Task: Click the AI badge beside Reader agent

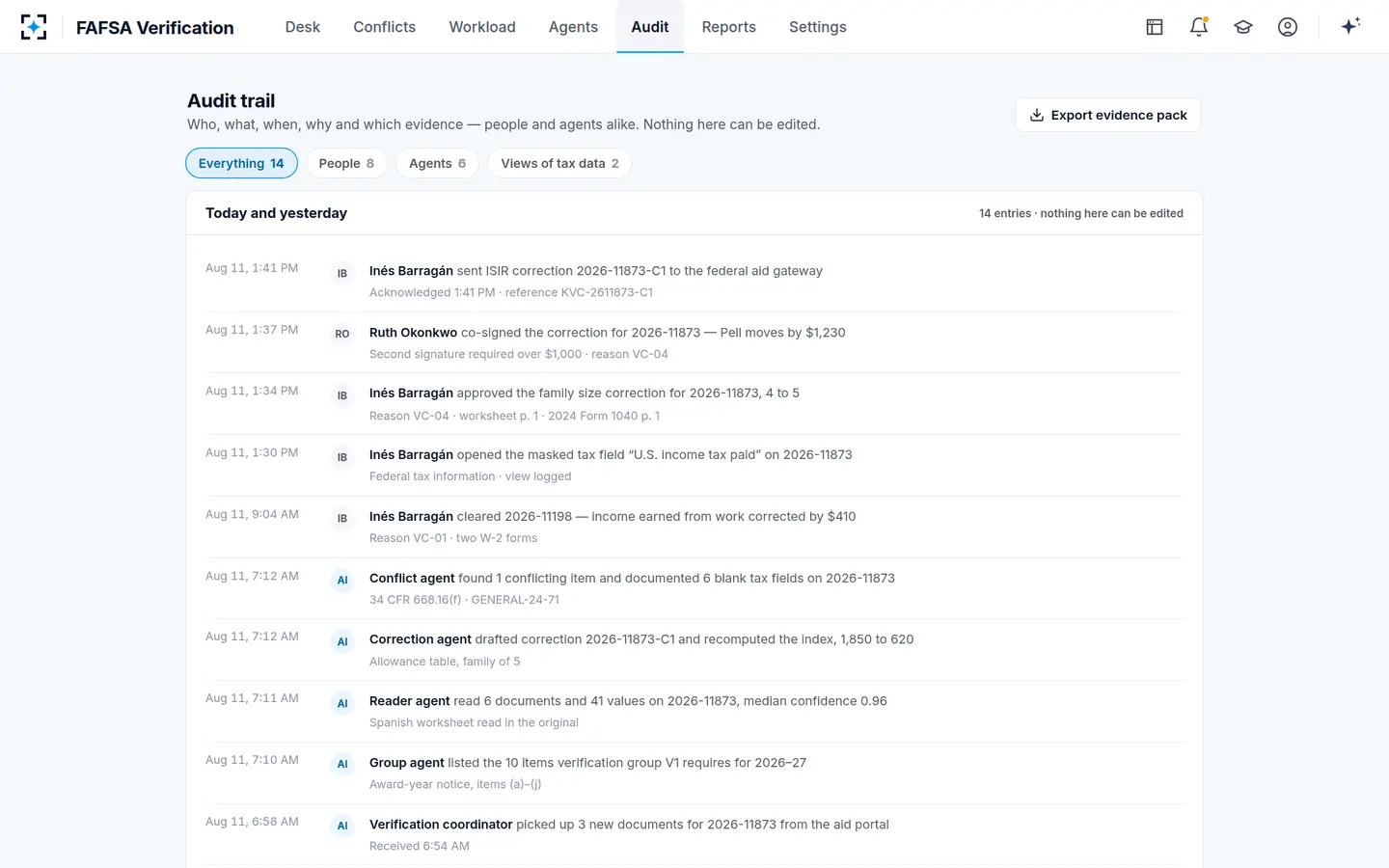Action: pos(342,703)
